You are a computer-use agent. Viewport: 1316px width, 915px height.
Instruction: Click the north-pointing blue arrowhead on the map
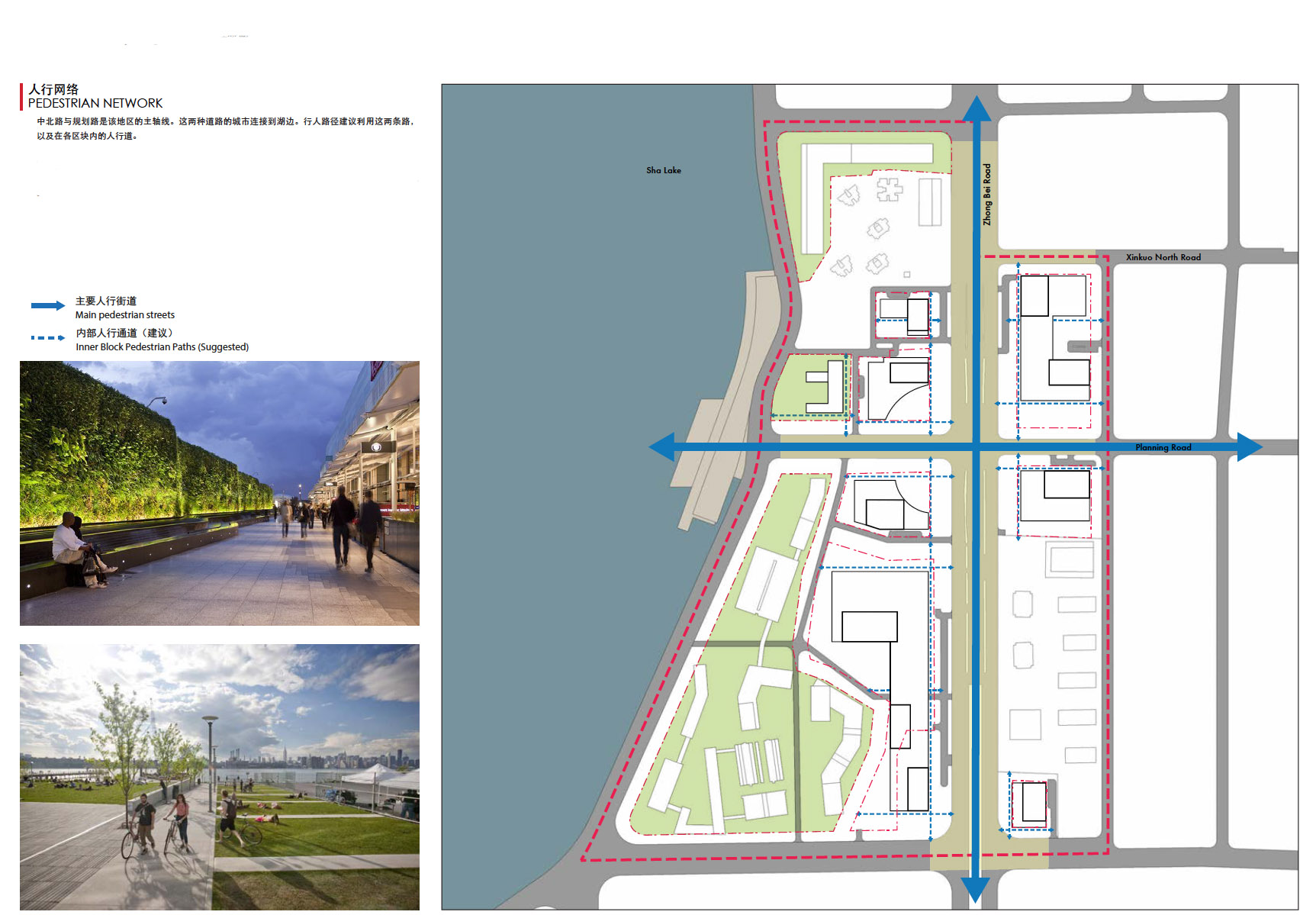[x=977, y=108]
